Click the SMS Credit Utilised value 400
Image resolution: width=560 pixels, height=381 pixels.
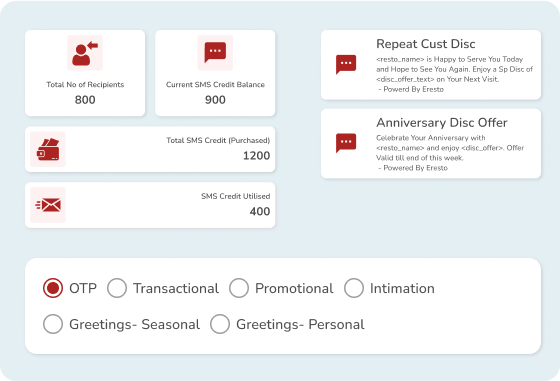[260, 211]
